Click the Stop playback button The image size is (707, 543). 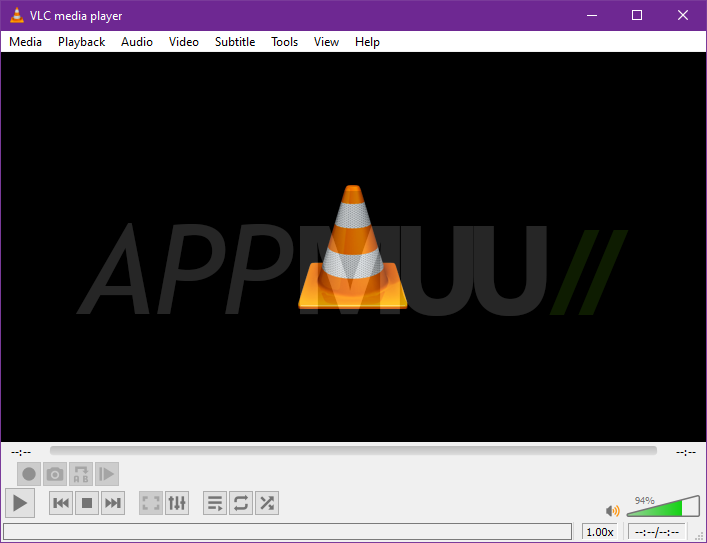[87, 503]
